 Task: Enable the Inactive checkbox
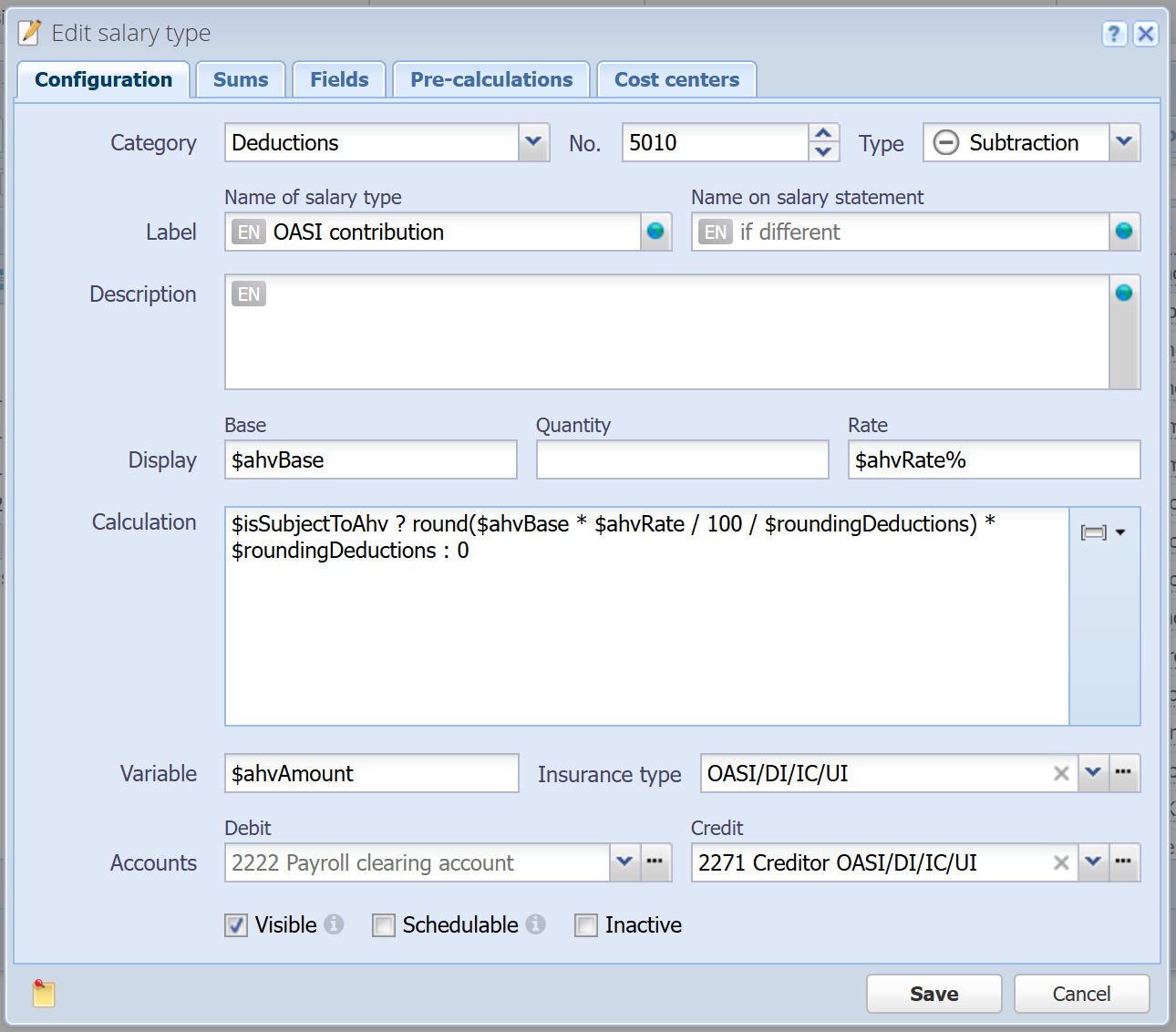tap(586, 925)
